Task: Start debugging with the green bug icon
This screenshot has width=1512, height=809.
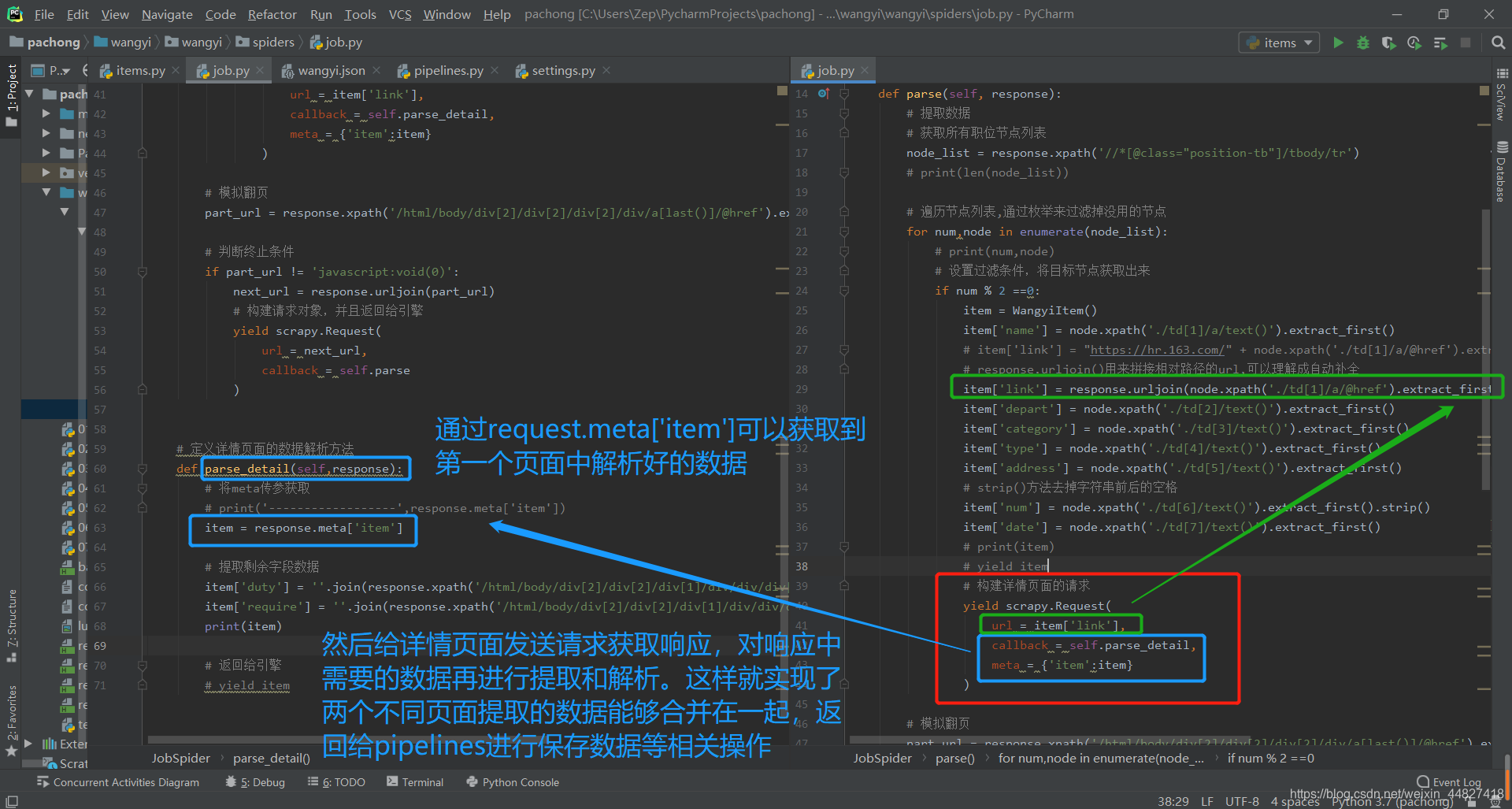Action: (1363, 43)
